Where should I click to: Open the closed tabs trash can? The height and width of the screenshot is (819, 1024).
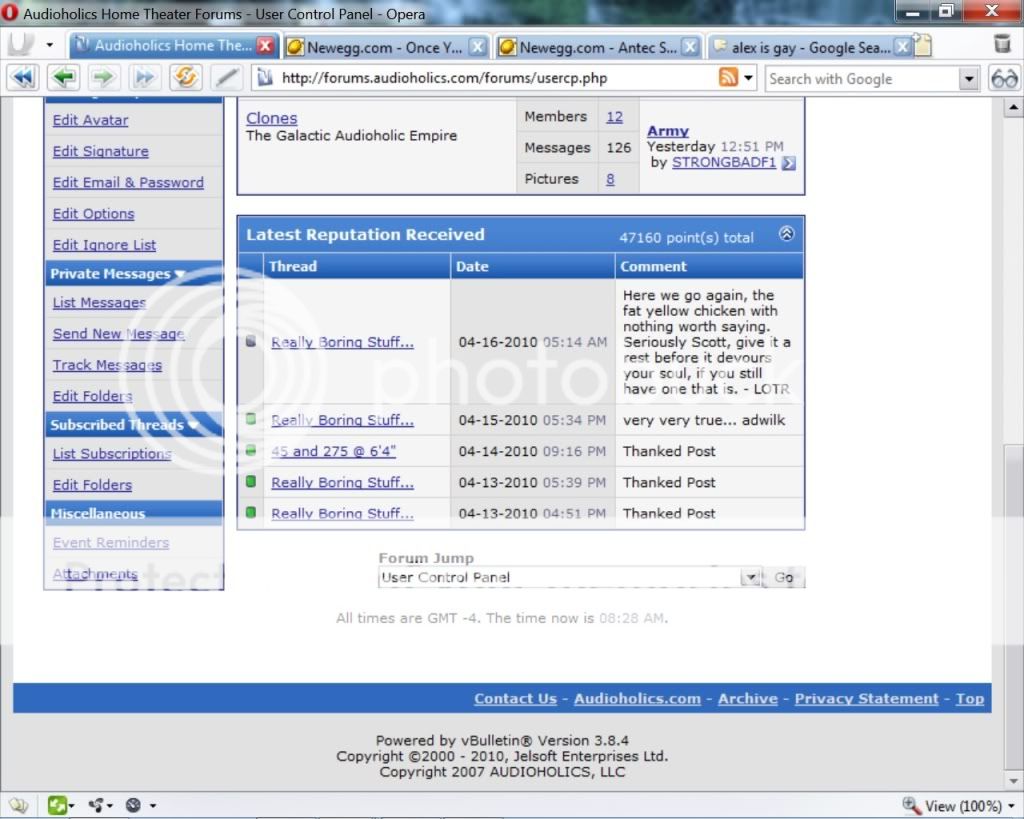(1002, 45)
